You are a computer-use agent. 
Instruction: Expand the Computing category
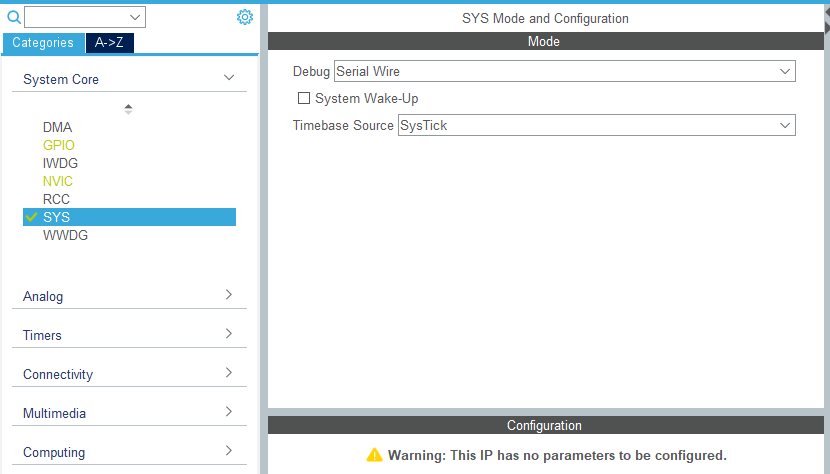[229, 451]
